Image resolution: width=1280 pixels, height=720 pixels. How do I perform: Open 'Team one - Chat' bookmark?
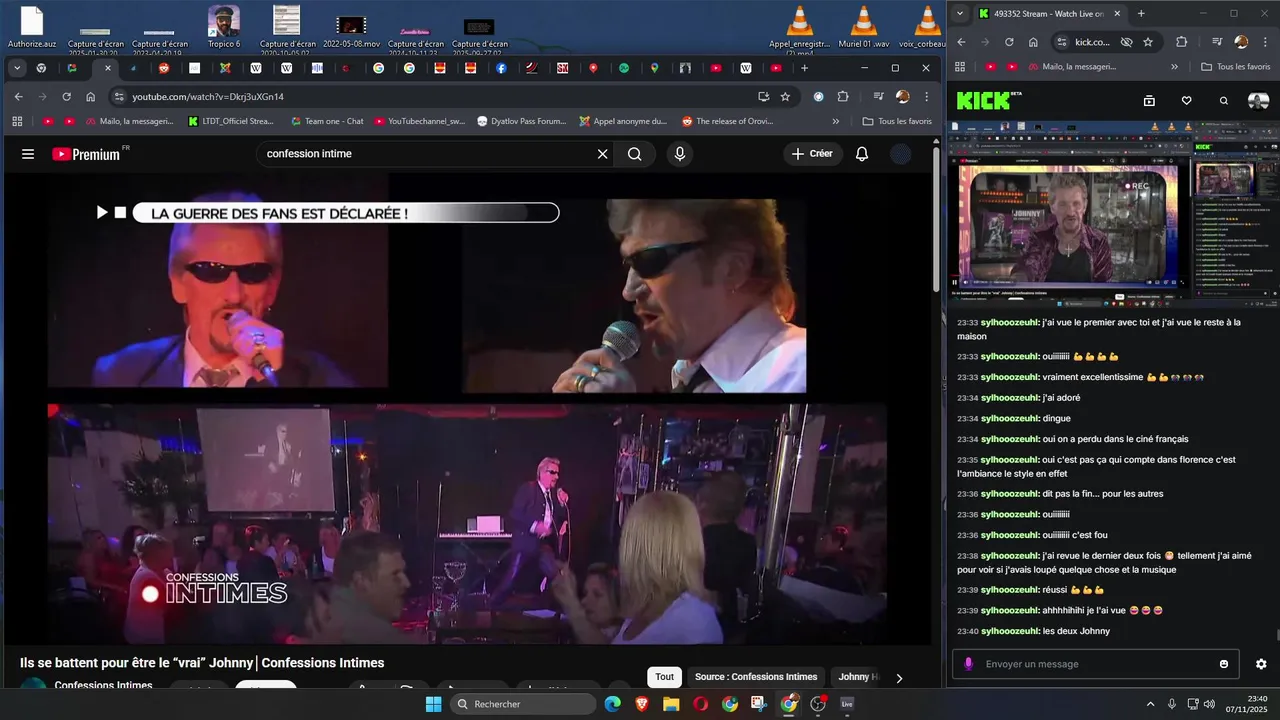coord(327,121)
